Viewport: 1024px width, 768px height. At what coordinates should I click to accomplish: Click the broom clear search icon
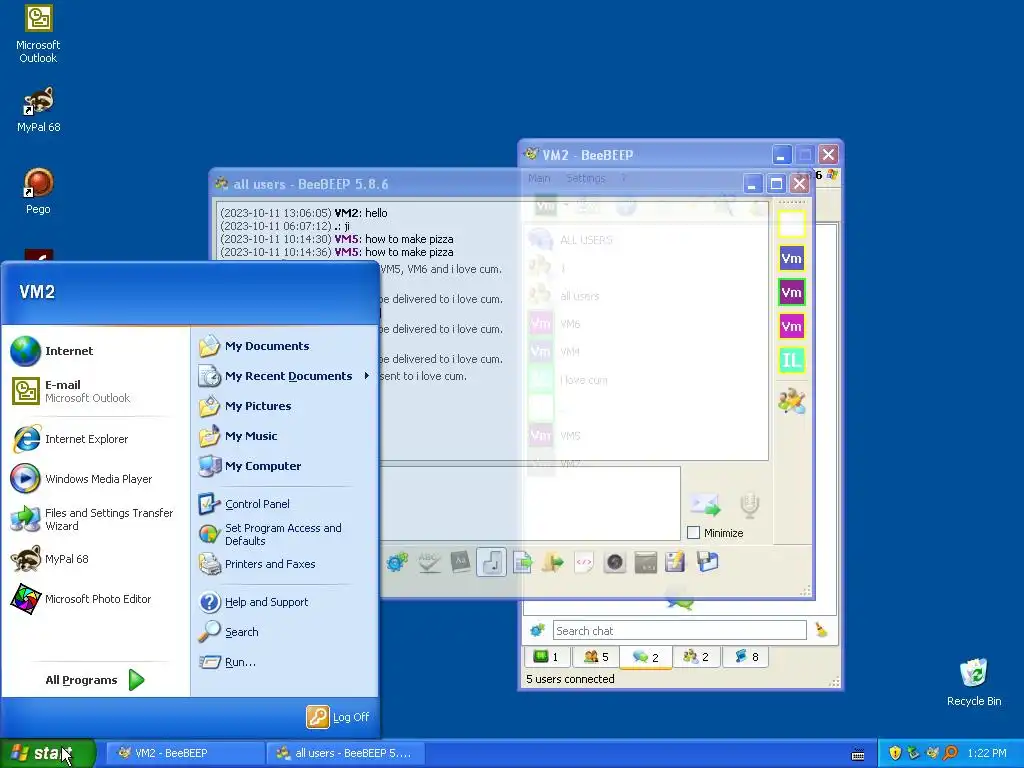coord(821,630)
